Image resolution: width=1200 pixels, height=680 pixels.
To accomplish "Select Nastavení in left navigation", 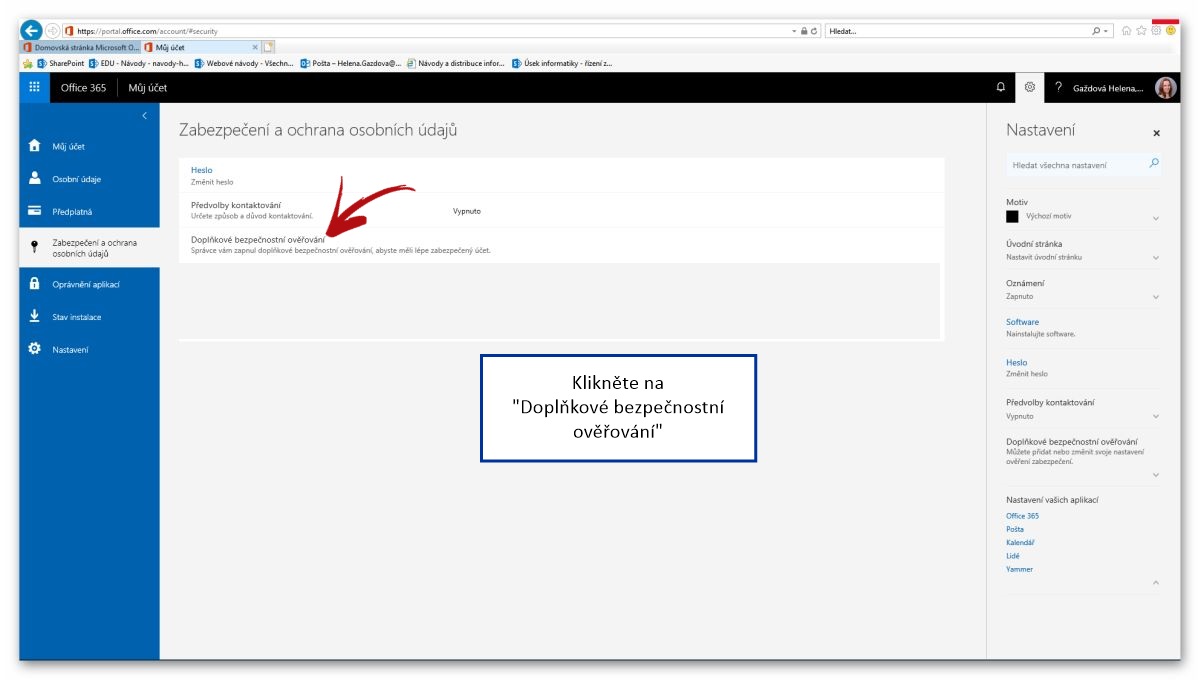I will click(x=70, y=350).
